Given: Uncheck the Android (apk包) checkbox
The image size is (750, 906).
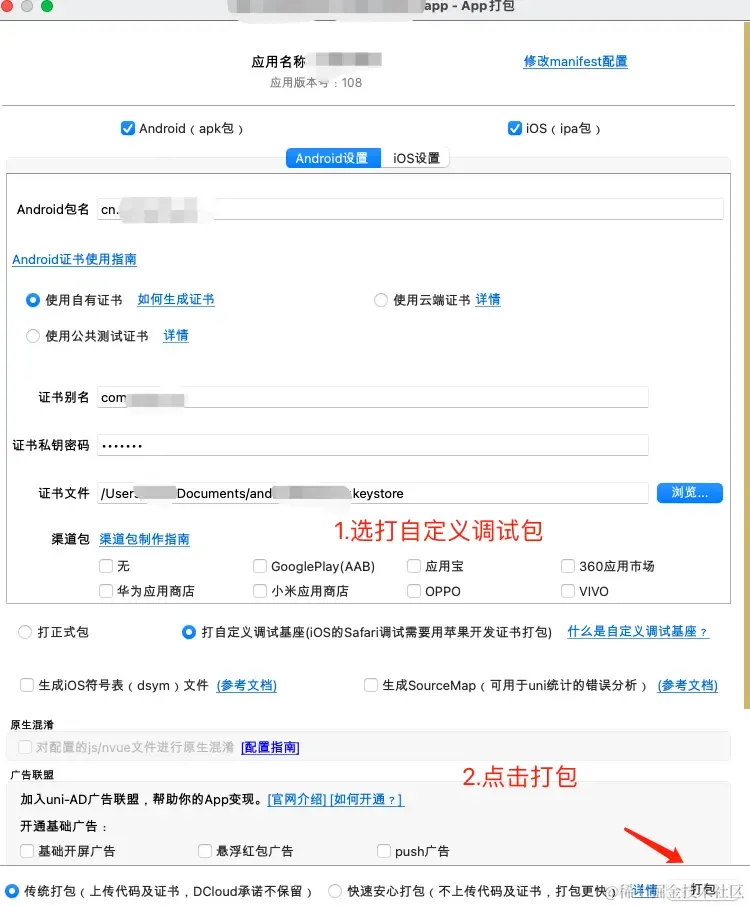Looking at the screenshot, I should (128, 128).
